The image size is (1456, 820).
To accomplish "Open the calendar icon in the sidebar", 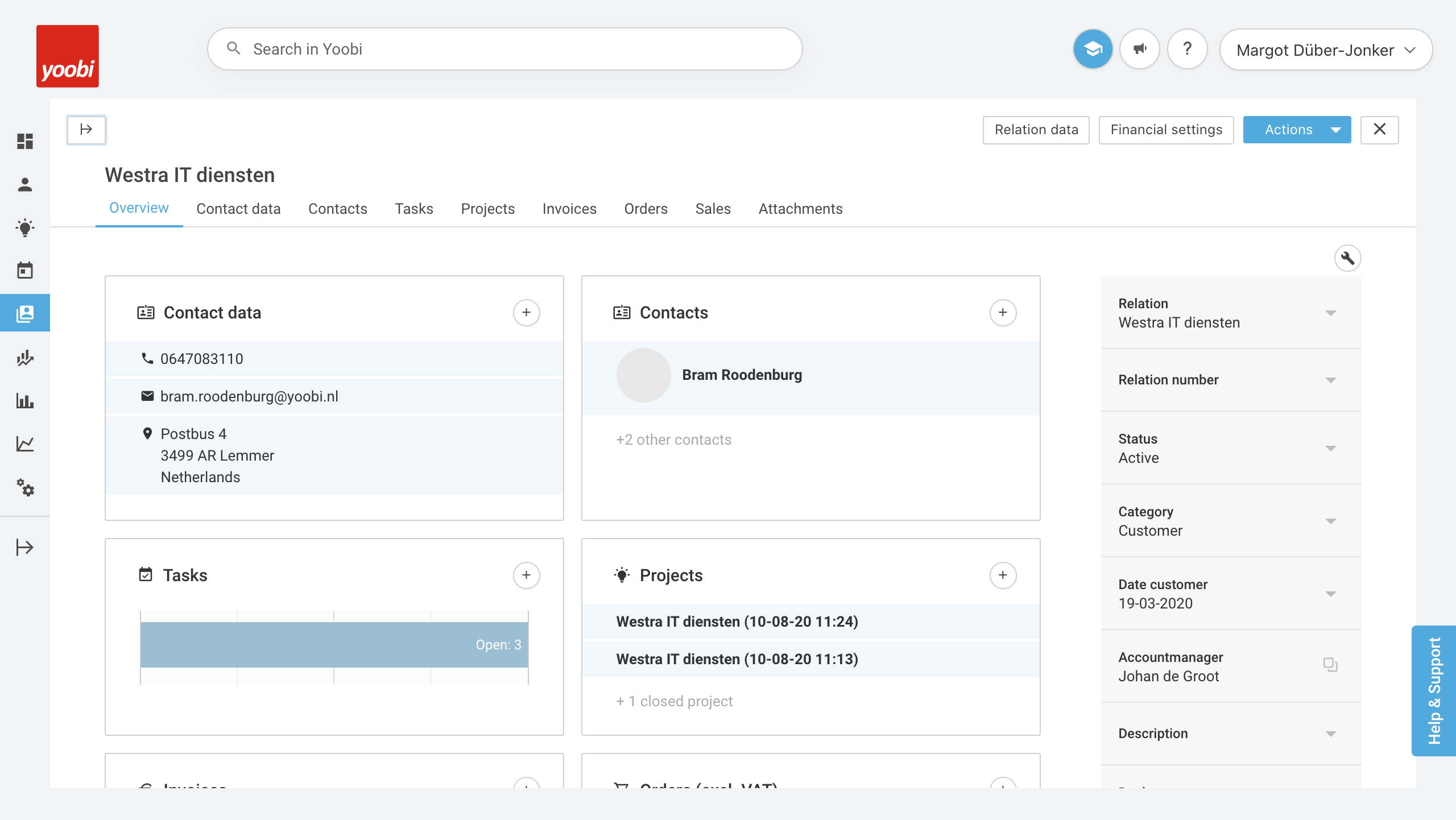I will (25, 270).
